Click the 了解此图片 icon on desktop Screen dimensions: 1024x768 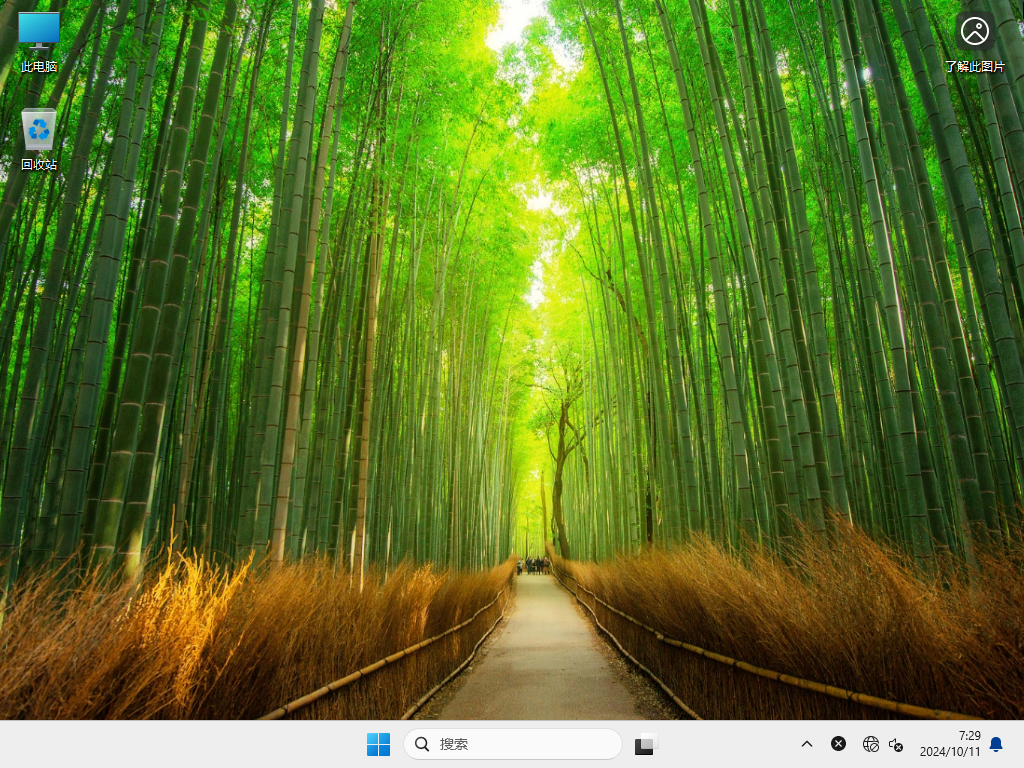(x=974, y=31)
